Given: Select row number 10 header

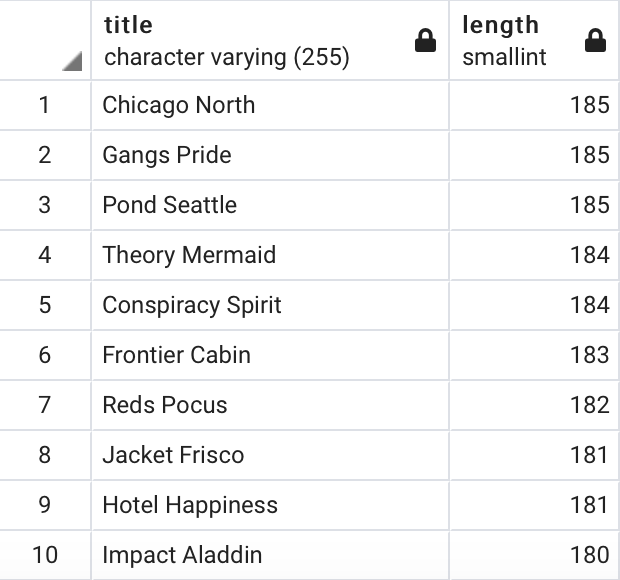Looking at the screenshot, I should click(x=45, y=555).
